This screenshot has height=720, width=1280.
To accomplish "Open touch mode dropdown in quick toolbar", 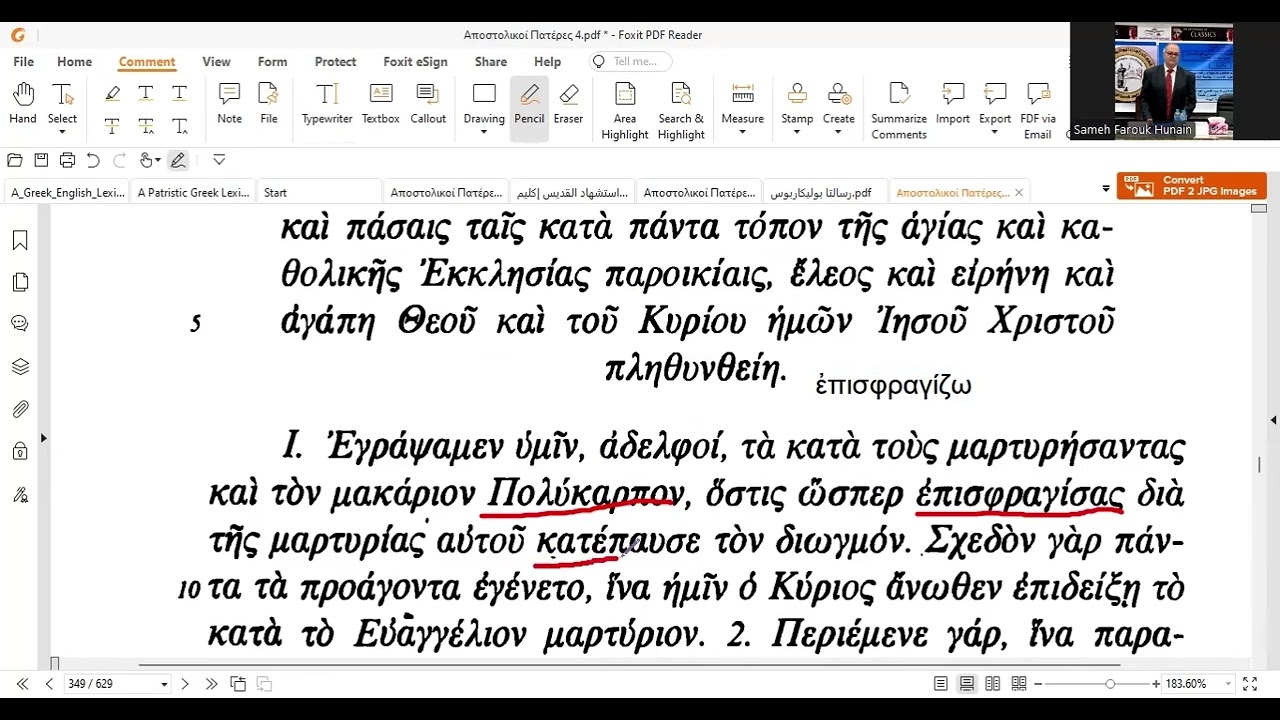I will point(158,160).
